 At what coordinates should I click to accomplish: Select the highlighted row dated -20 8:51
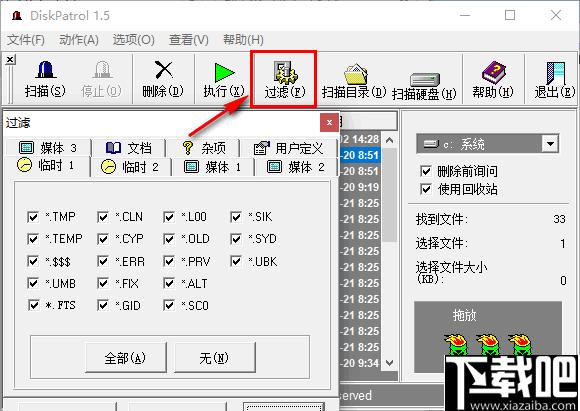(360, 155)
